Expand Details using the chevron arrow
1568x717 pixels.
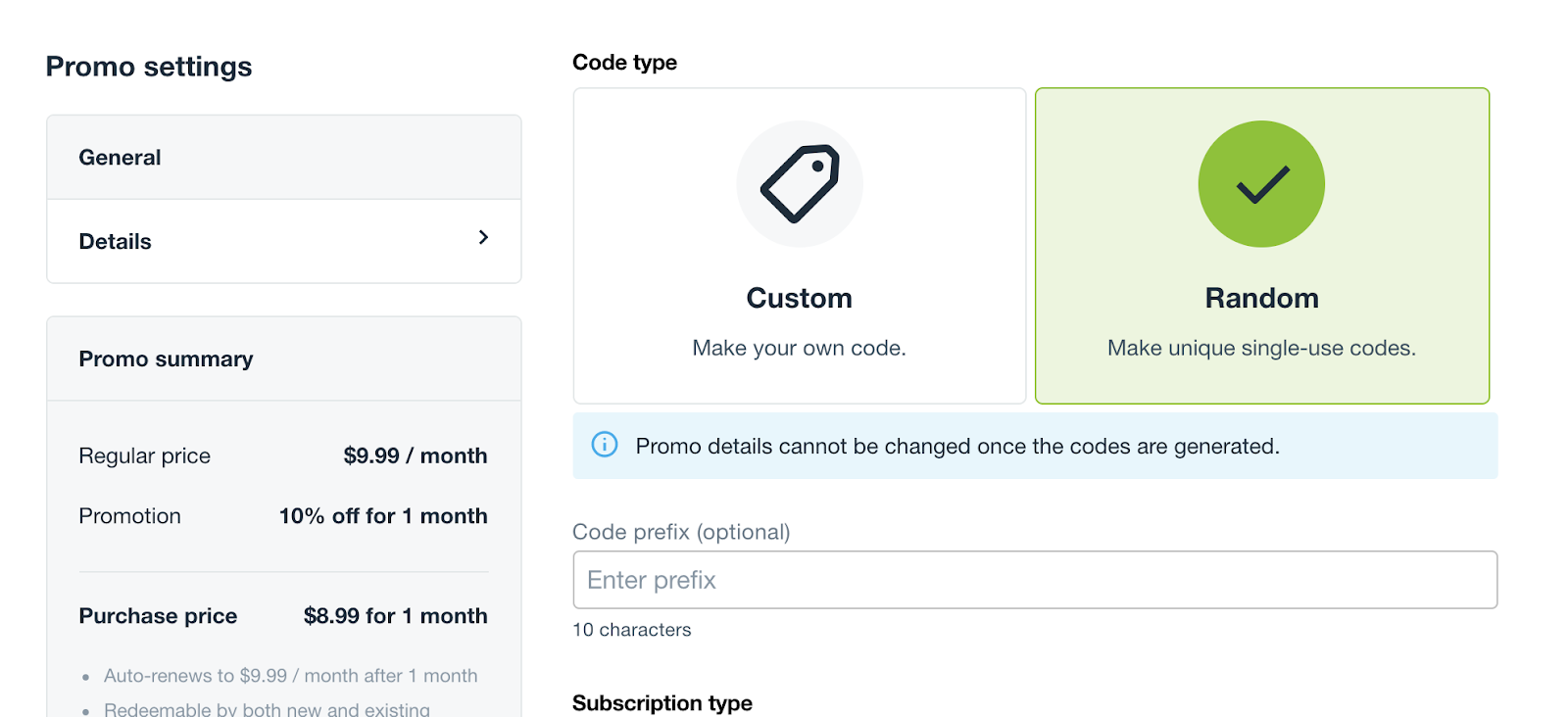(483, 238)
